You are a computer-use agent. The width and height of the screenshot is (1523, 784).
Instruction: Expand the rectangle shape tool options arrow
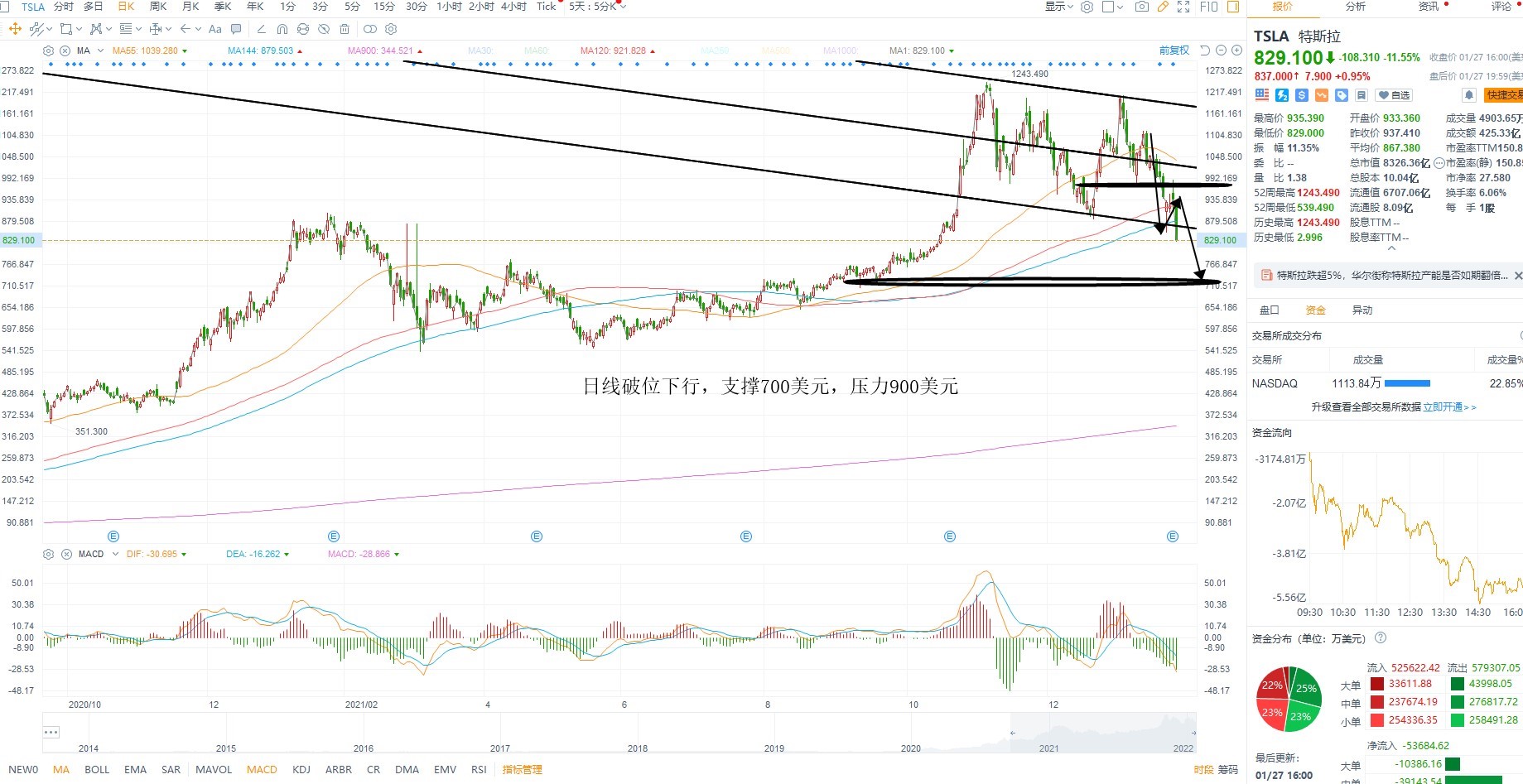(79, 29)
